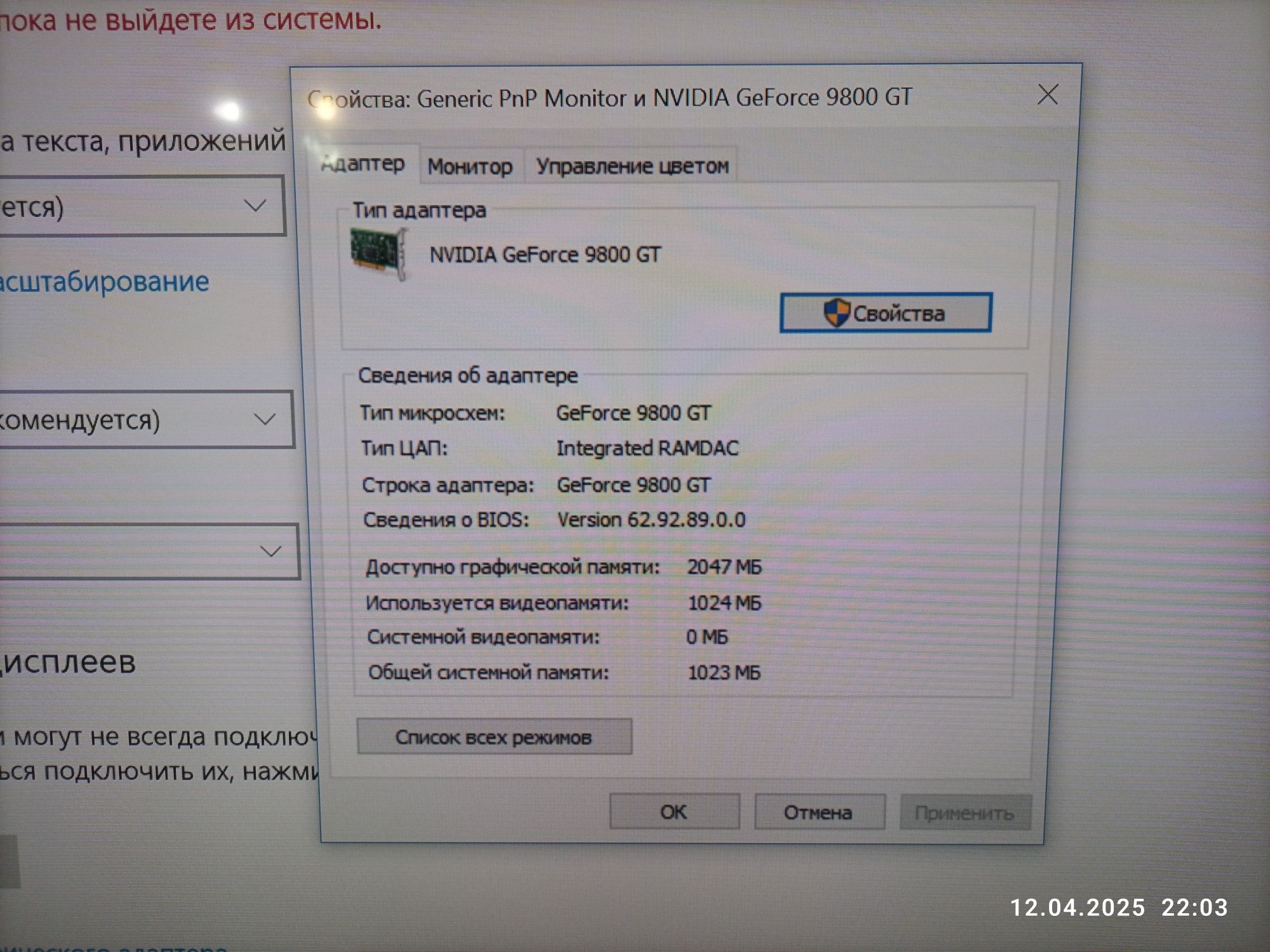This screenshot has width=1270, height=952.
Task: Click the Применить button
Action: [965, 813]
